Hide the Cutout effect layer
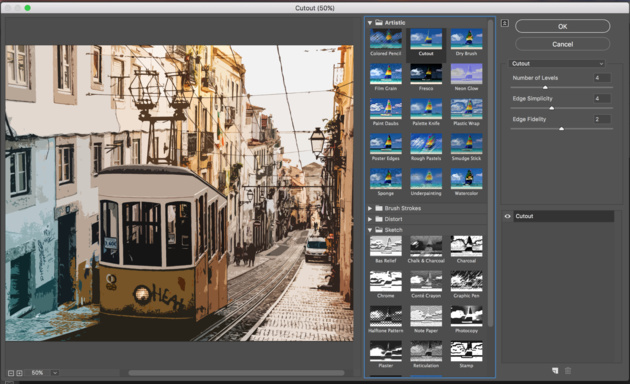The image size is (630, 384). (507, 216)
